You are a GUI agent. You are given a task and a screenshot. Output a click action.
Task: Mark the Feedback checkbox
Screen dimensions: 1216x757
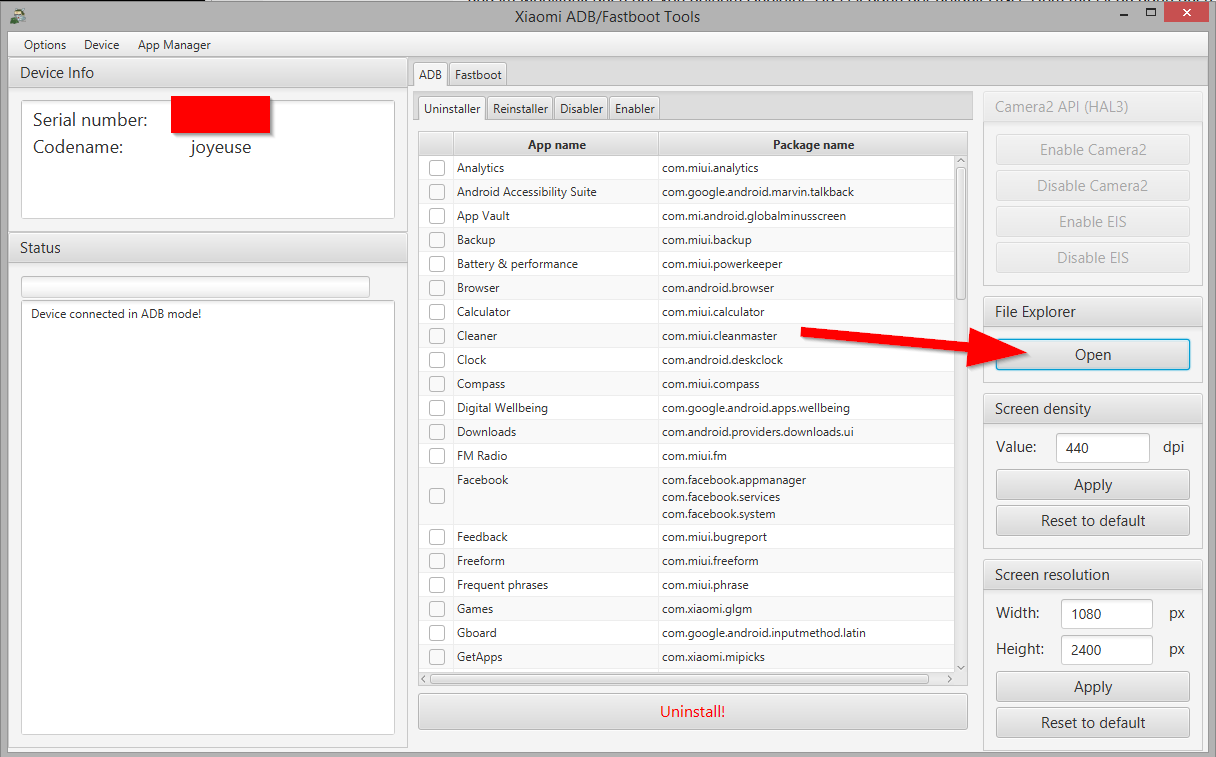(437, 537)
